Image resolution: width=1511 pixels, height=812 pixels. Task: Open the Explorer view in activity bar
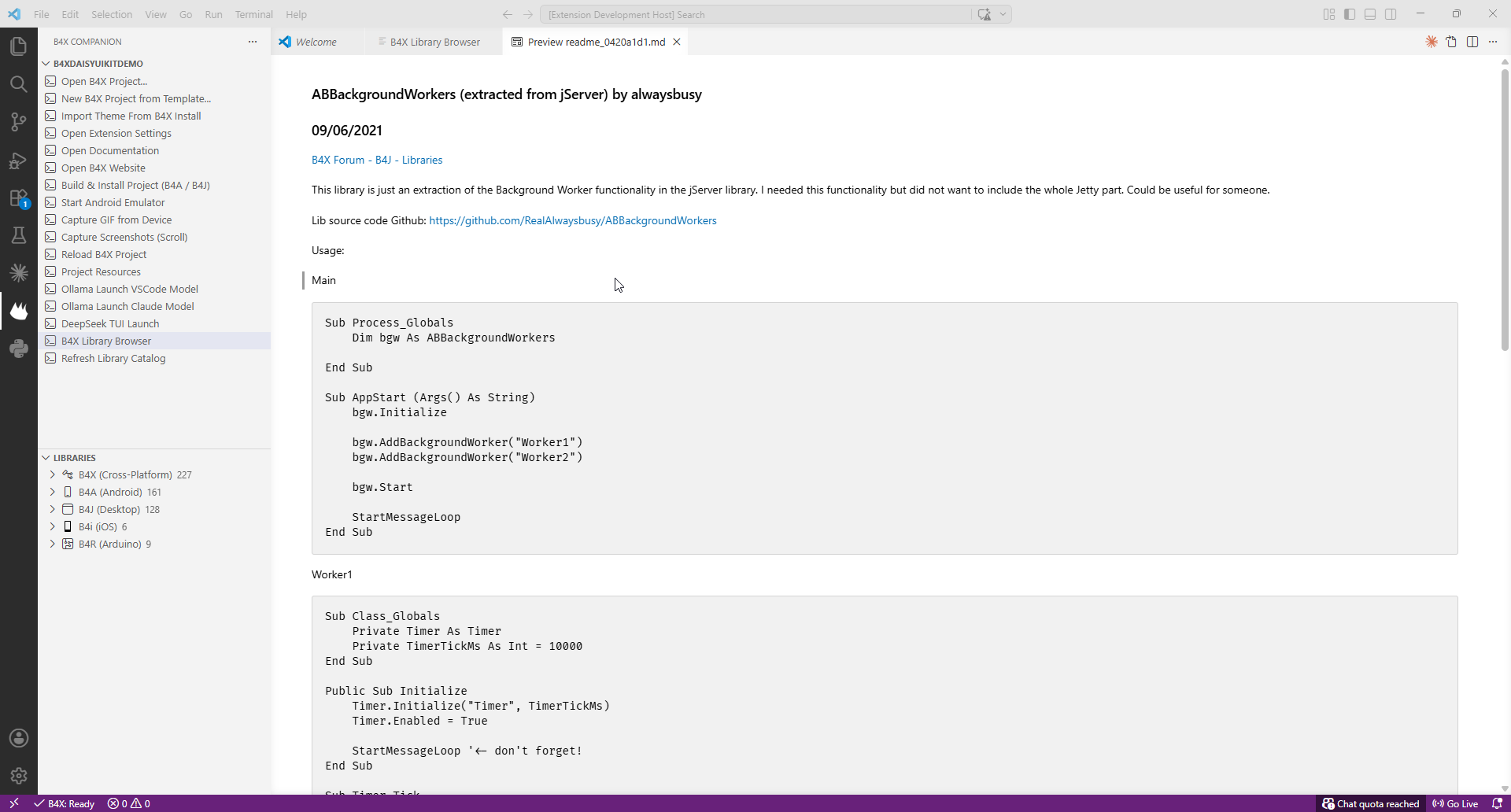19,46
